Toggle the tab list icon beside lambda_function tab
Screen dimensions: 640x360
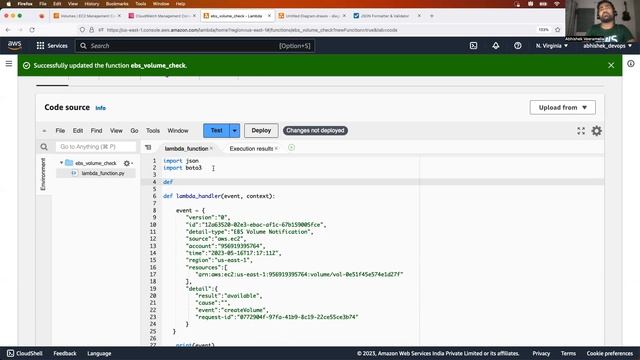coord(148,148)
